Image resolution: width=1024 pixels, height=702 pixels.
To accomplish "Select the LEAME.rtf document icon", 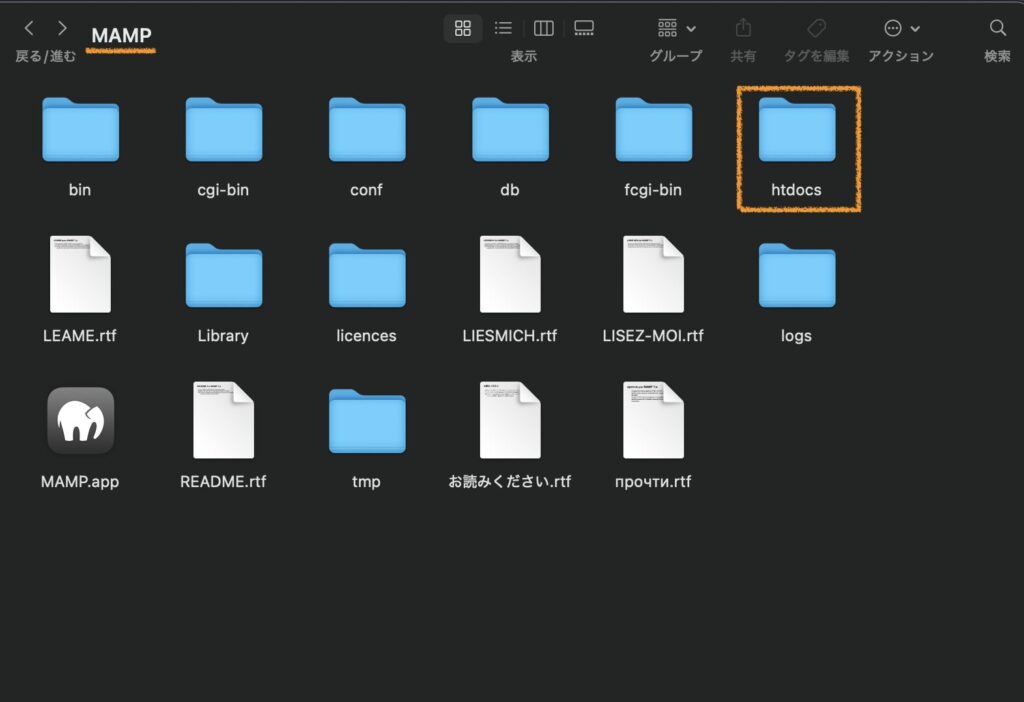I will (80, 274).
